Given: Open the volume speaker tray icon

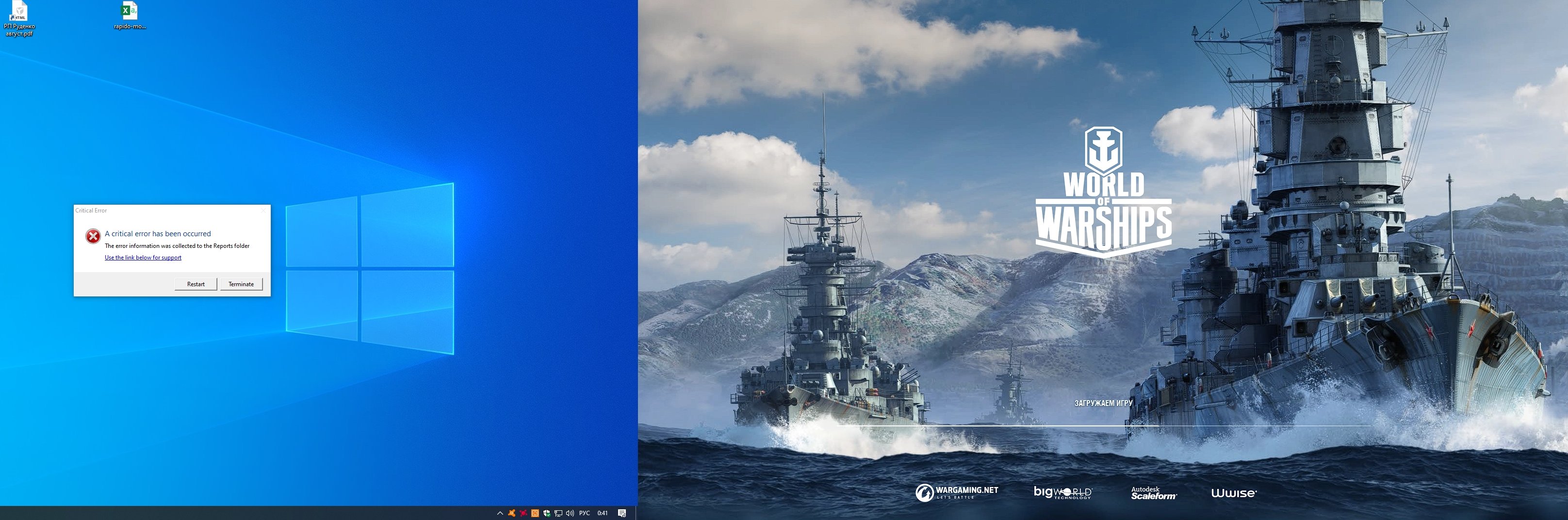Looking at the screenshot, I should tap(570, 513).
